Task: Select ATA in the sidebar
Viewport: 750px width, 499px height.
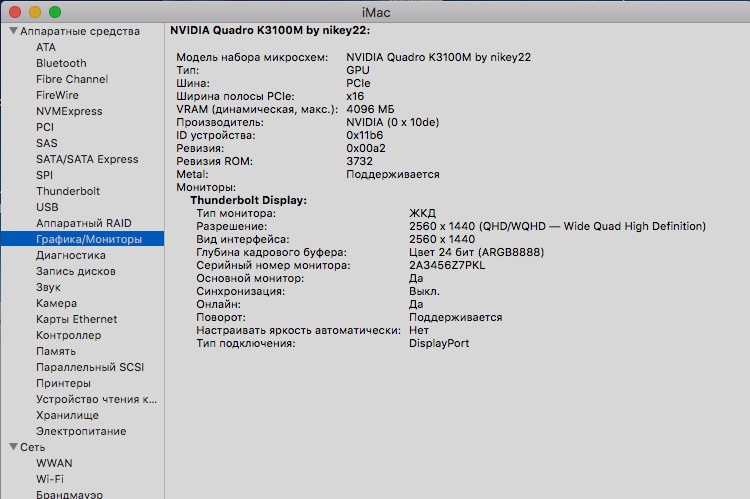Action: (x=46, y=47)
